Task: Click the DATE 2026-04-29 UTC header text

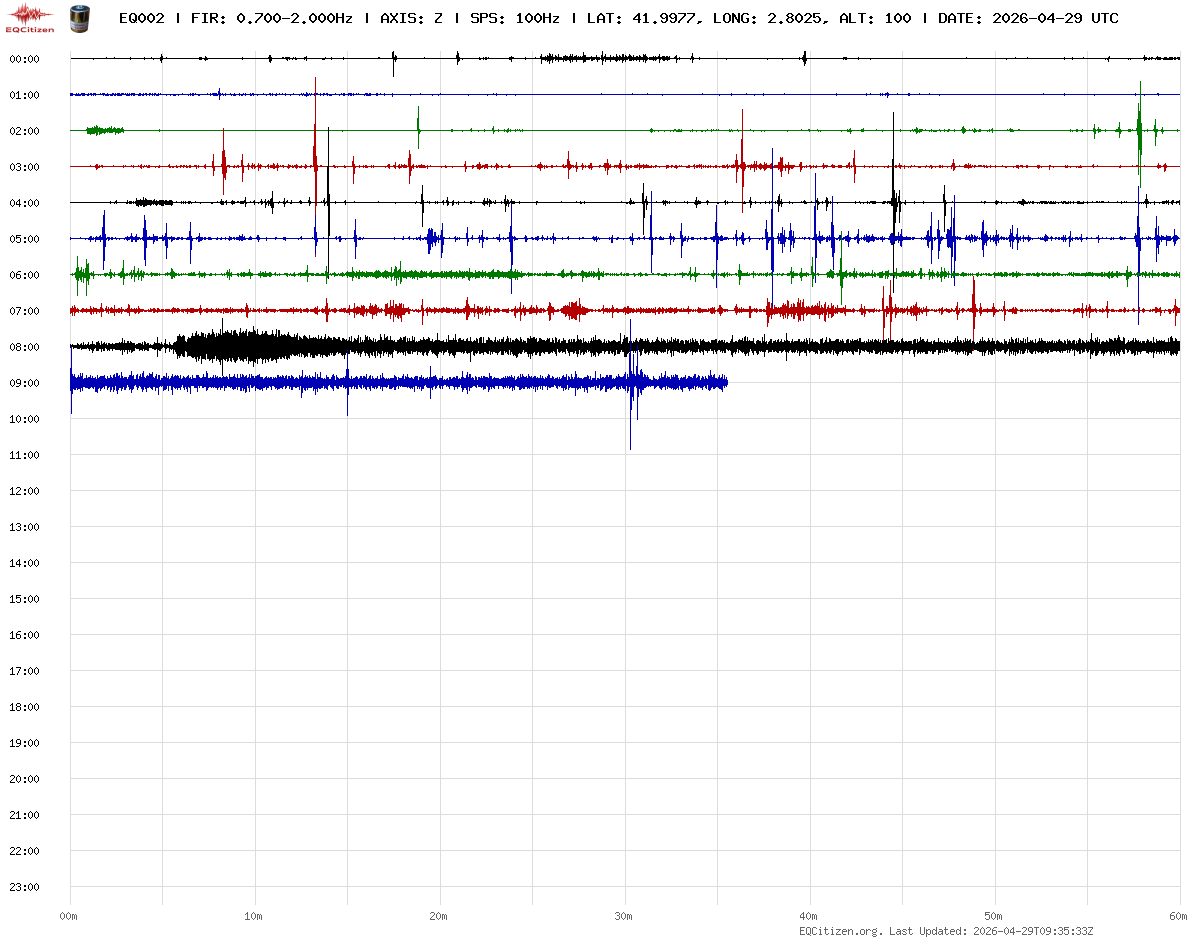Action: click(1028, 18)
